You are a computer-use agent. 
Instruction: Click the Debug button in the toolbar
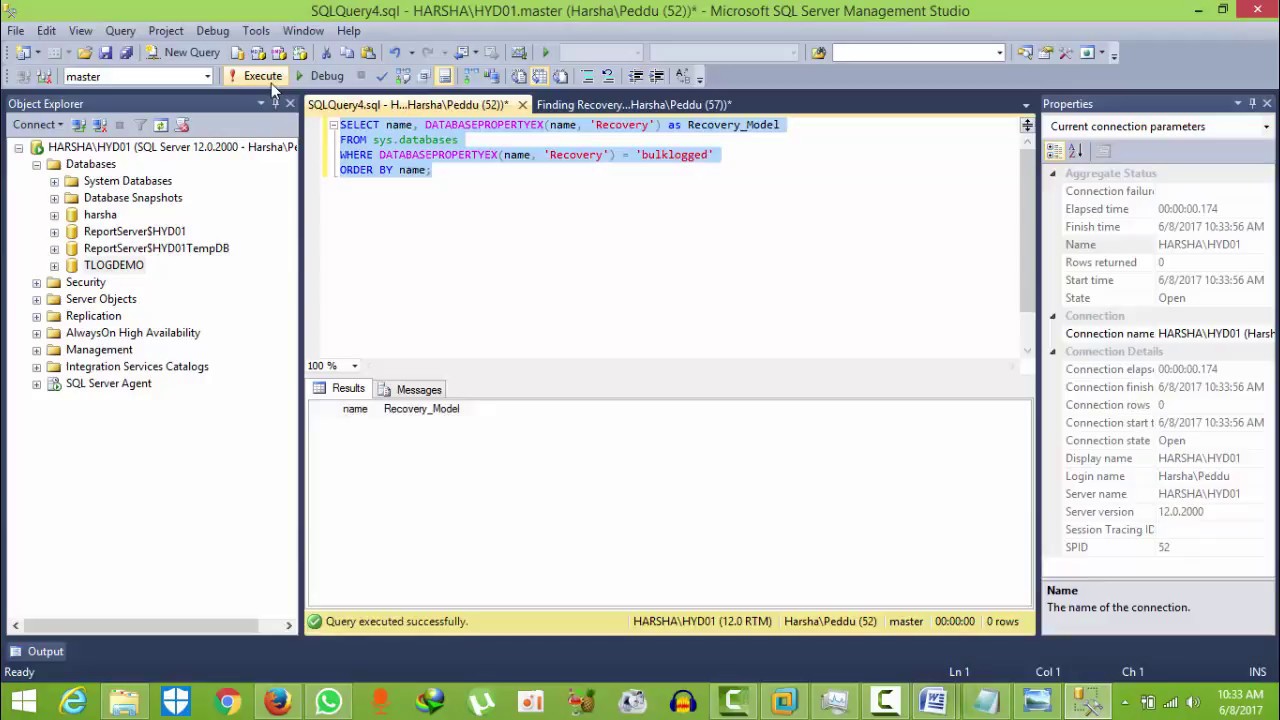(x=319, y=76)
